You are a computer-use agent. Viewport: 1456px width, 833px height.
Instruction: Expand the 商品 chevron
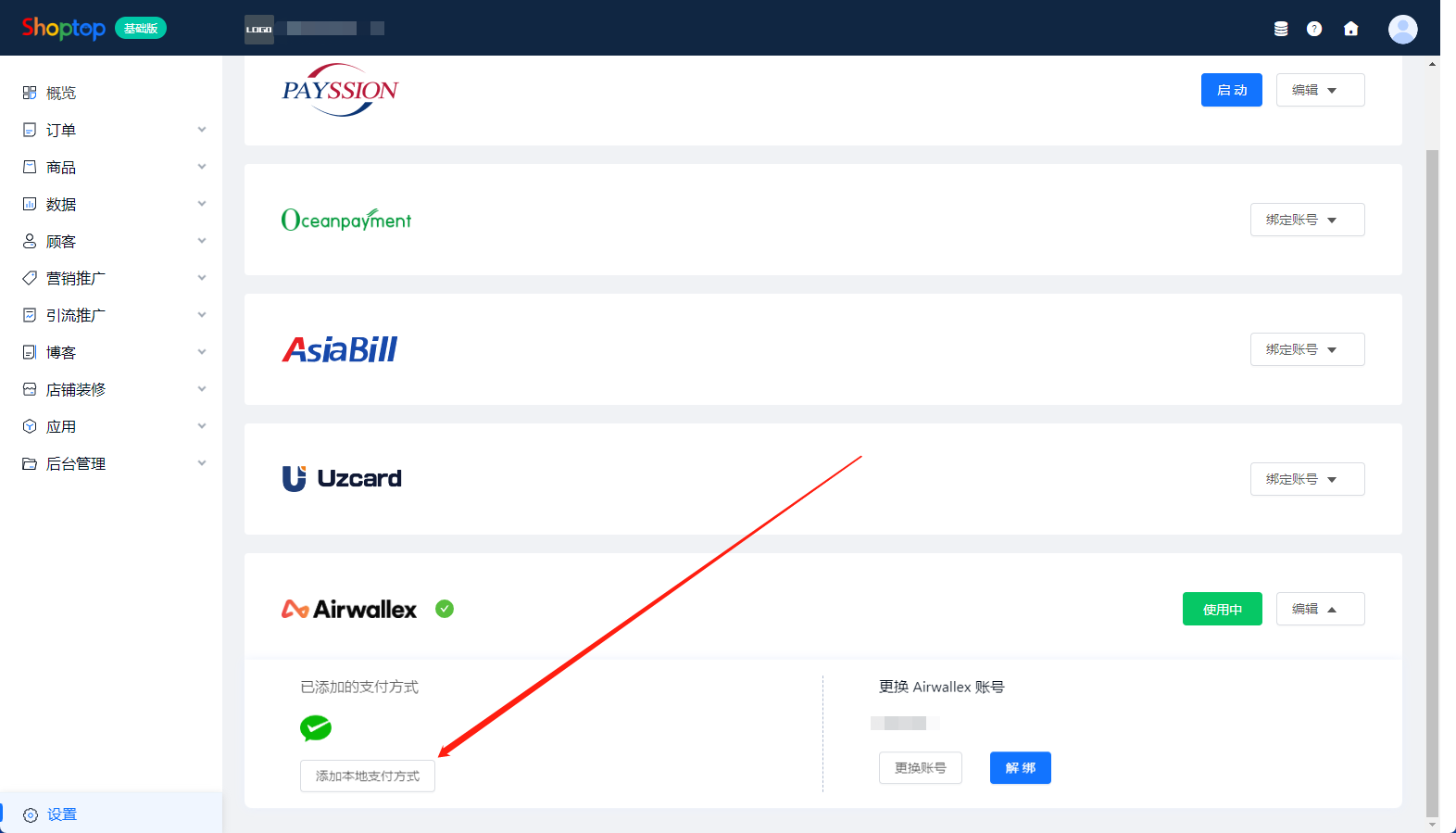pyautogui.click(x=202, y=167)
